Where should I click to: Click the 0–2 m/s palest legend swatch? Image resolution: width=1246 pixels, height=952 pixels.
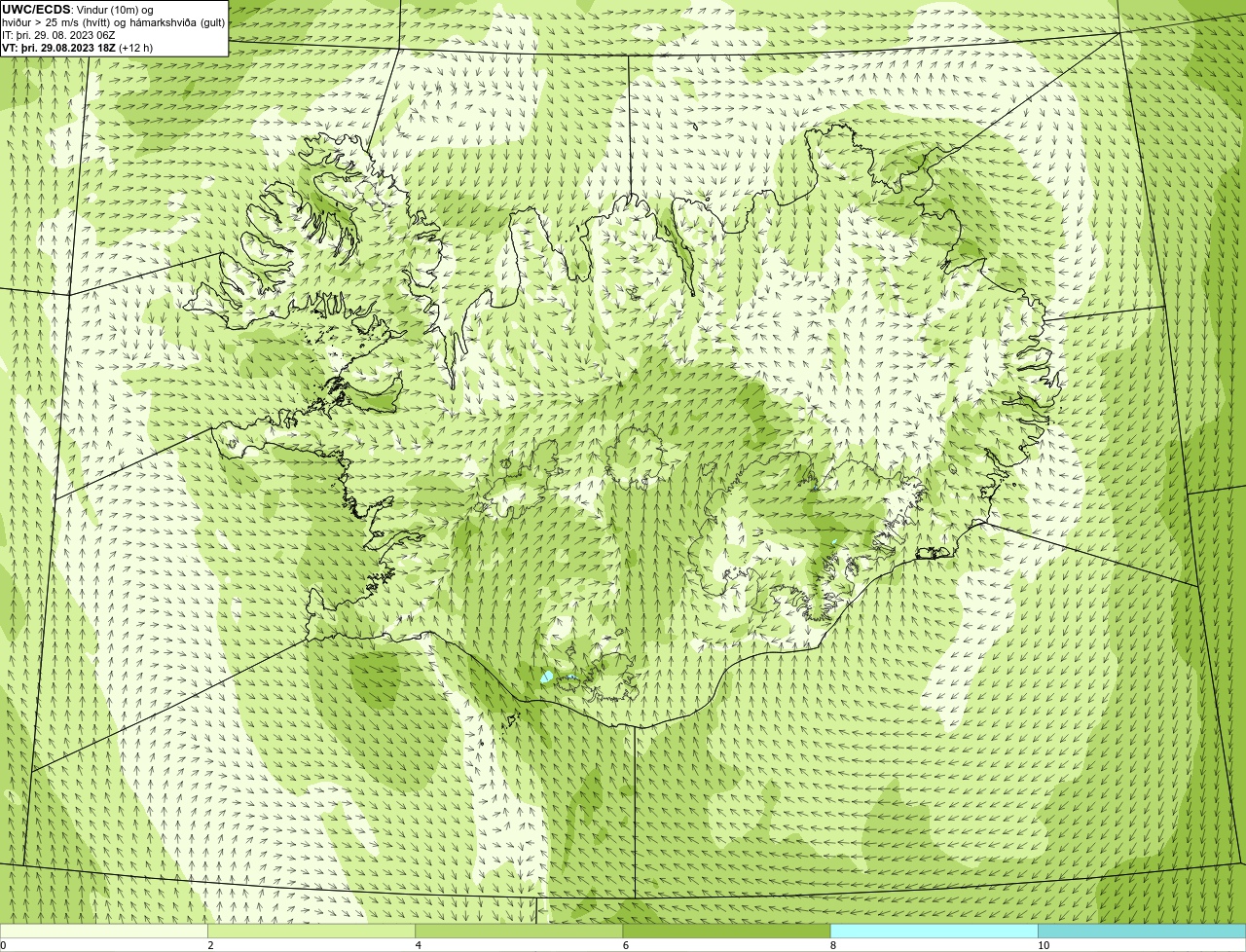pyautogui.click(x=104, y=932)
